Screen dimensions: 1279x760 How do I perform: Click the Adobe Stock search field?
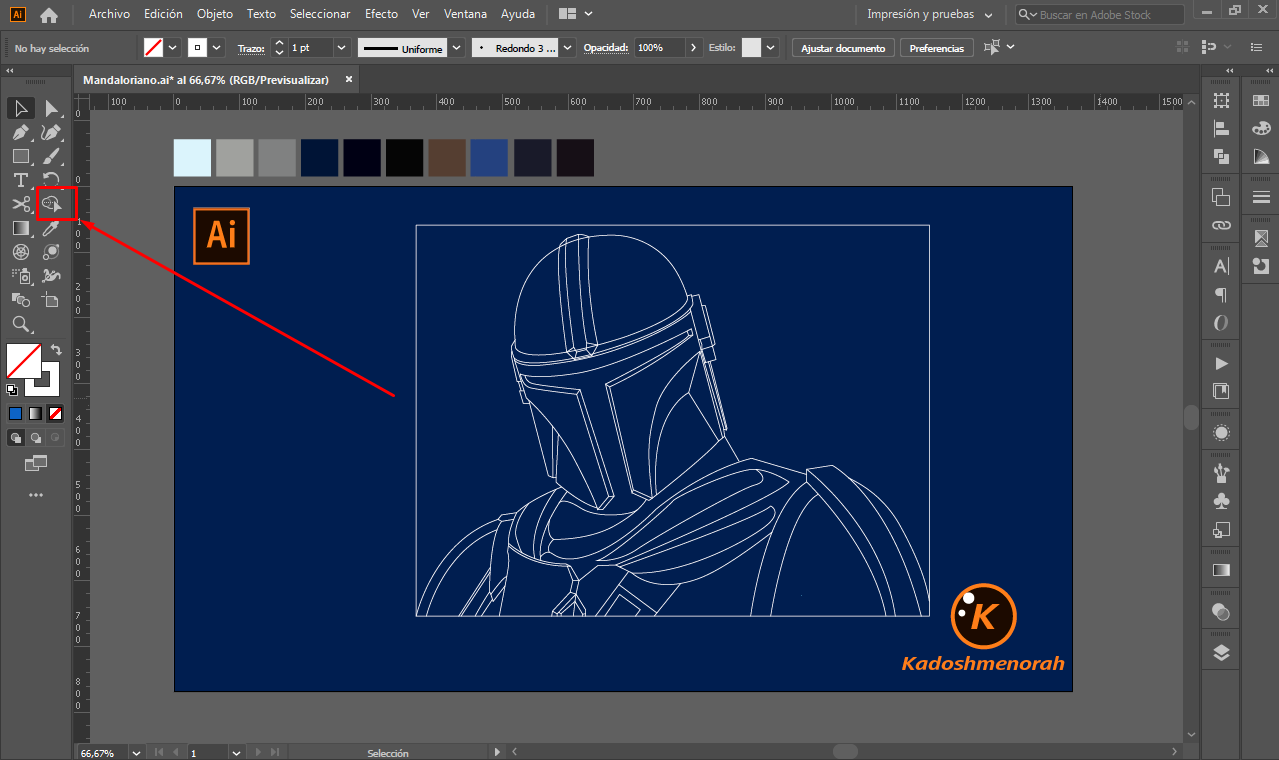(1100, 15)
